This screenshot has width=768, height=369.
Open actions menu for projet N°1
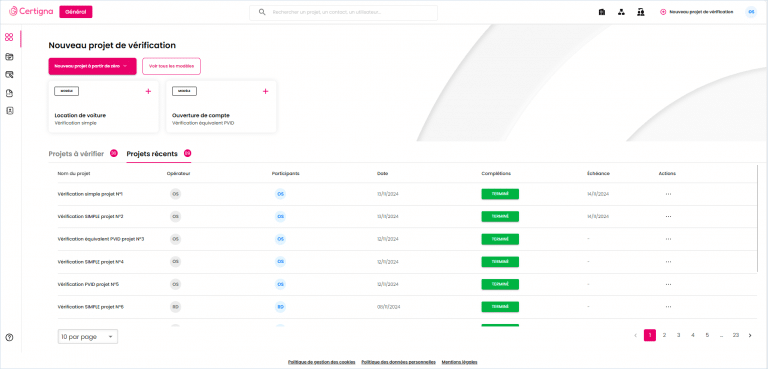(669, 194)
